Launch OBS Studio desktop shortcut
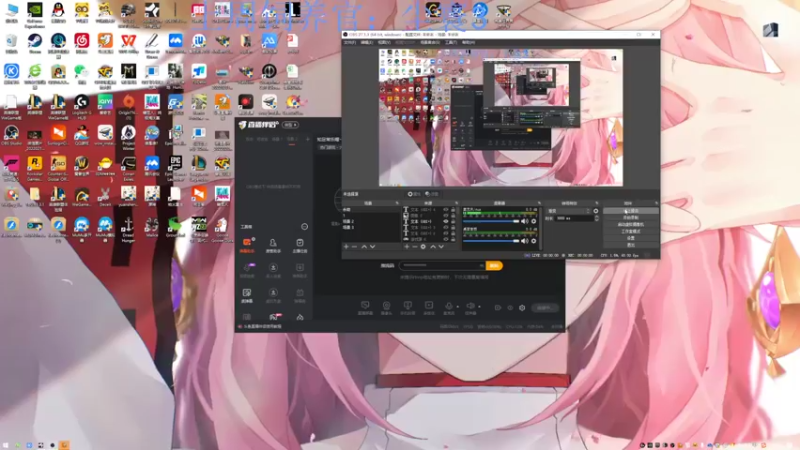The width and height of the screenshot is (800, 450). [x=11, y=133]
